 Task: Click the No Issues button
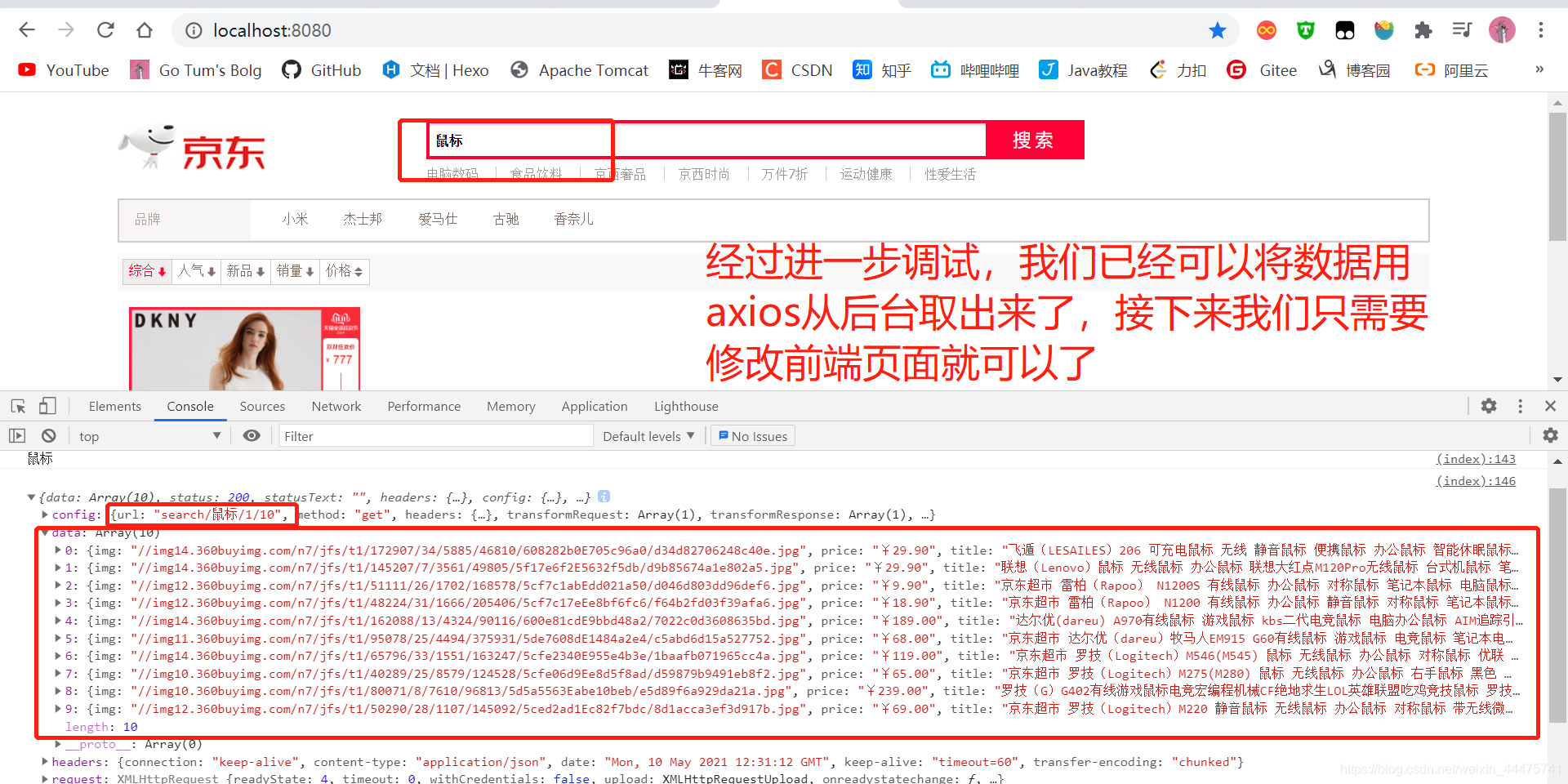coord(752,436)
